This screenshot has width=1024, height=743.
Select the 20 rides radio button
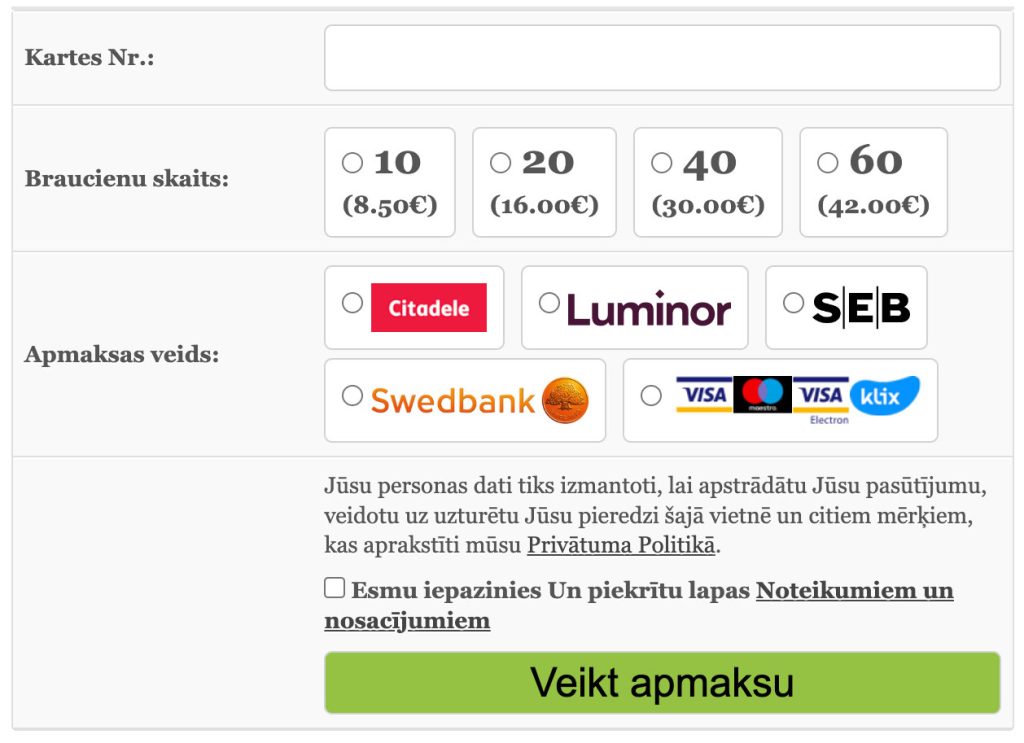tap(500, 162)
